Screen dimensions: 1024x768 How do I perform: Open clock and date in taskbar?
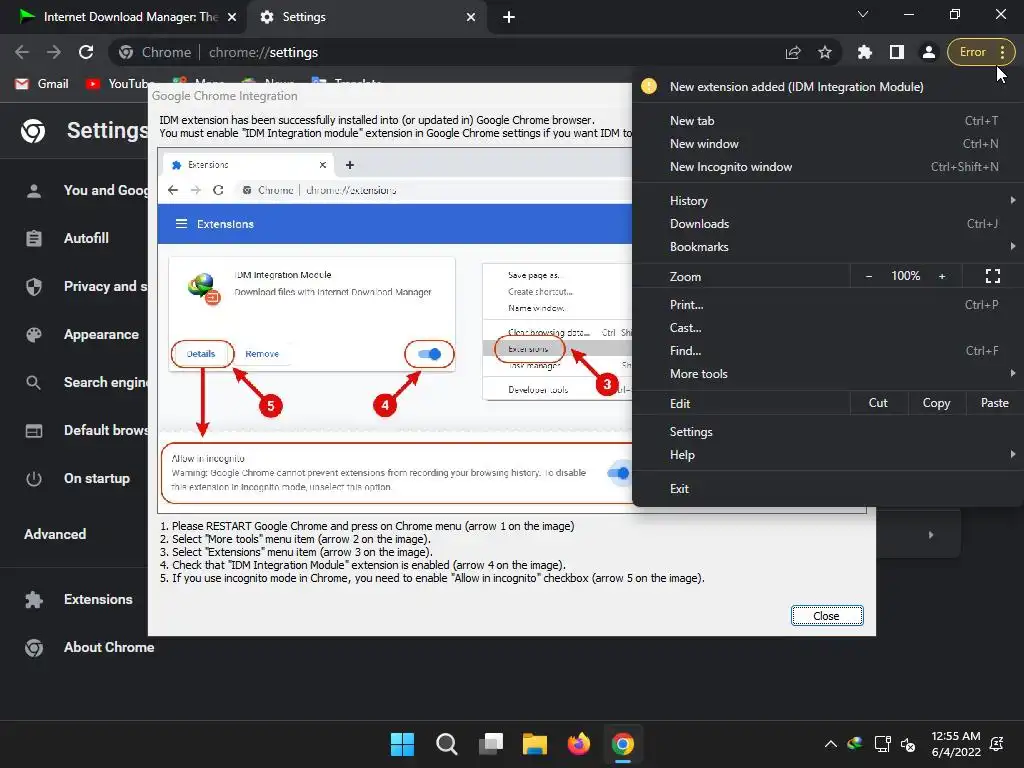[956, 744]
